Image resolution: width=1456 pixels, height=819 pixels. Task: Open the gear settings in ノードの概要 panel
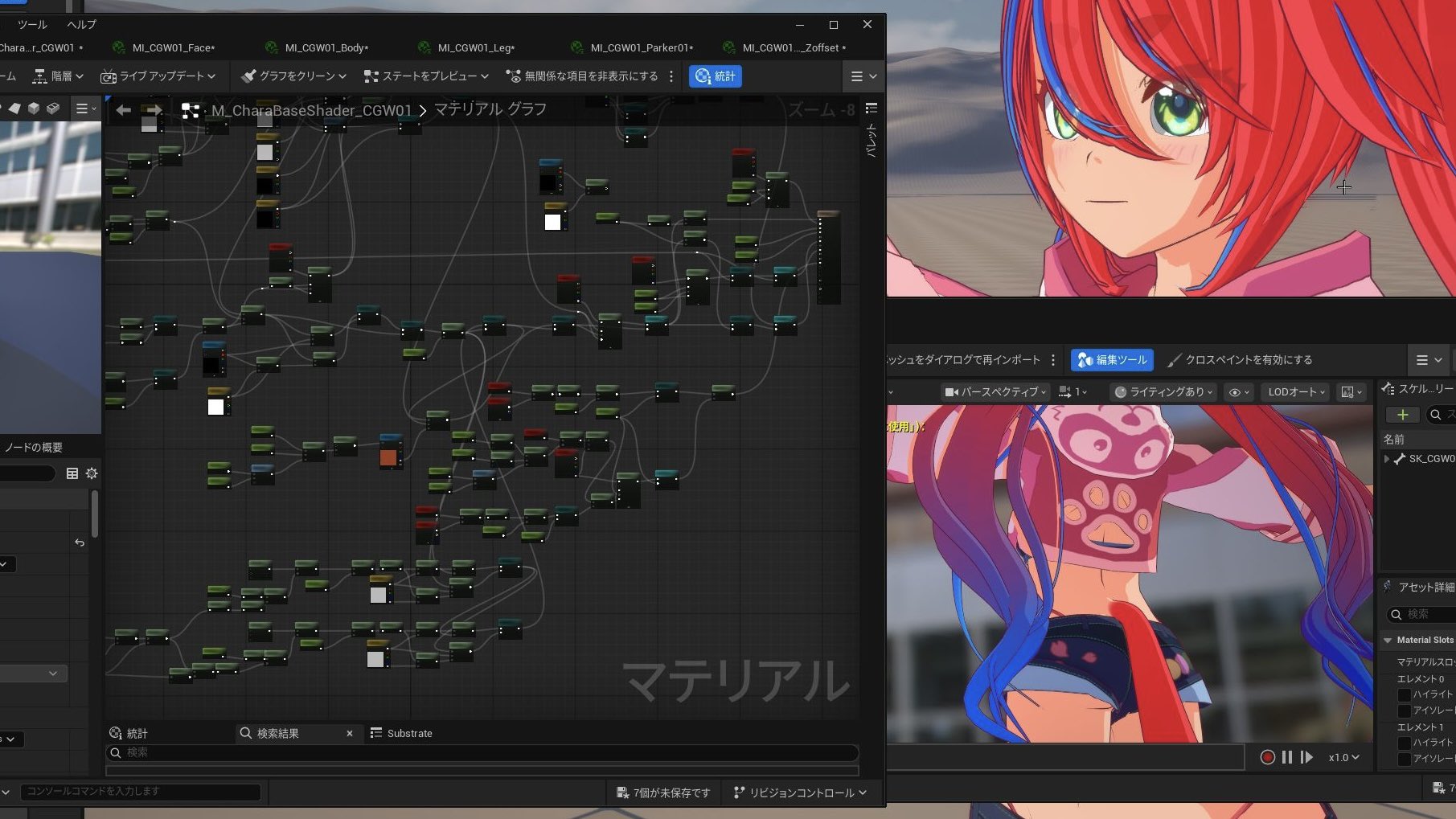coord(92,473)
